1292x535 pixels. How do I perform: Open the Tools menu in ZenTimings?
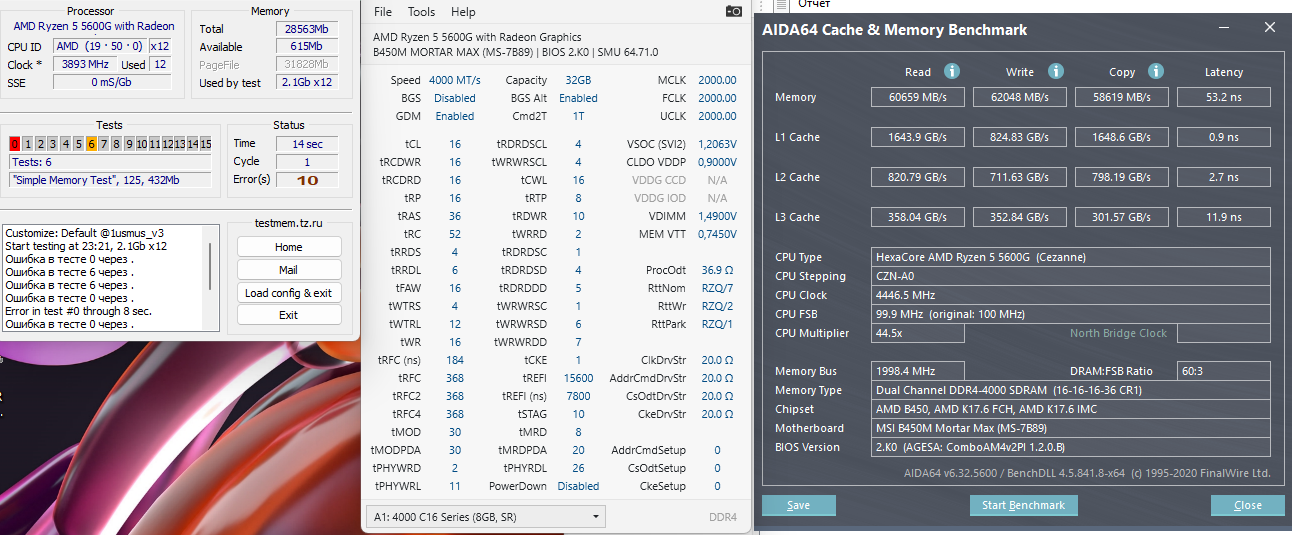click(x=422, y=12)
